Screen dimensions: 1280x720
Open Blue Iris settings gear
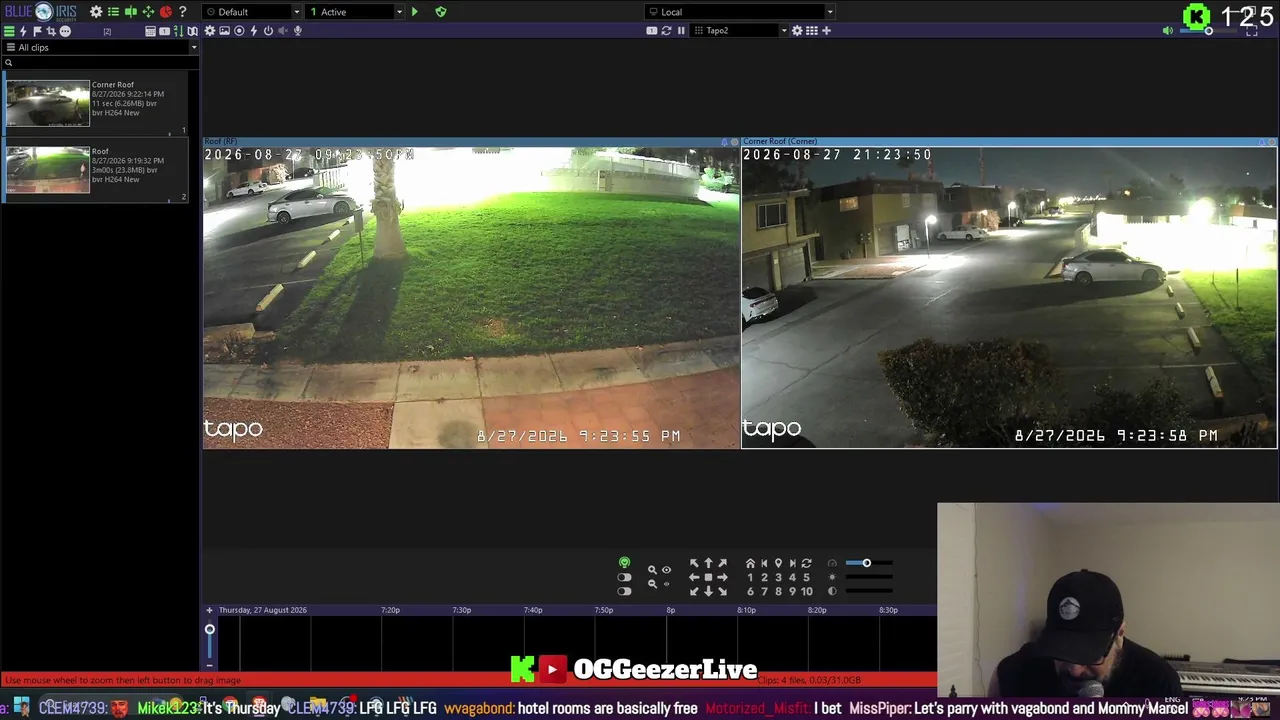pos(96,12)
